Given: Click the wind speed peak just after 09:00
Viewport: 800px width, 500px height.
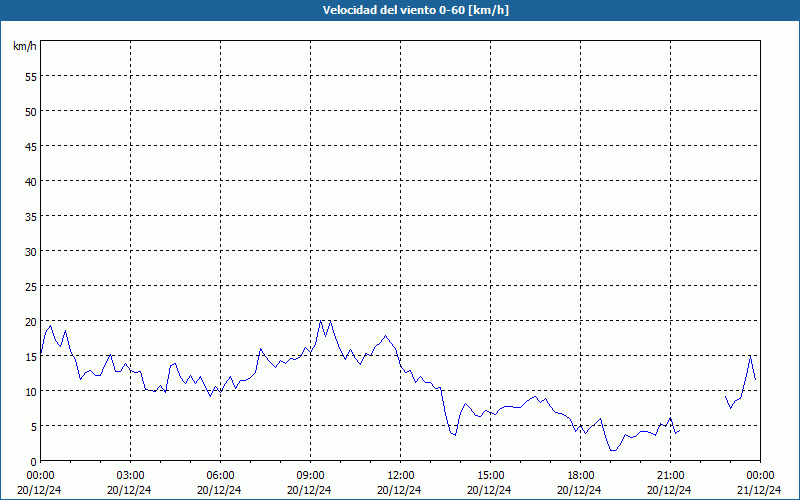Looking at the screenshot, I should 320,321.
